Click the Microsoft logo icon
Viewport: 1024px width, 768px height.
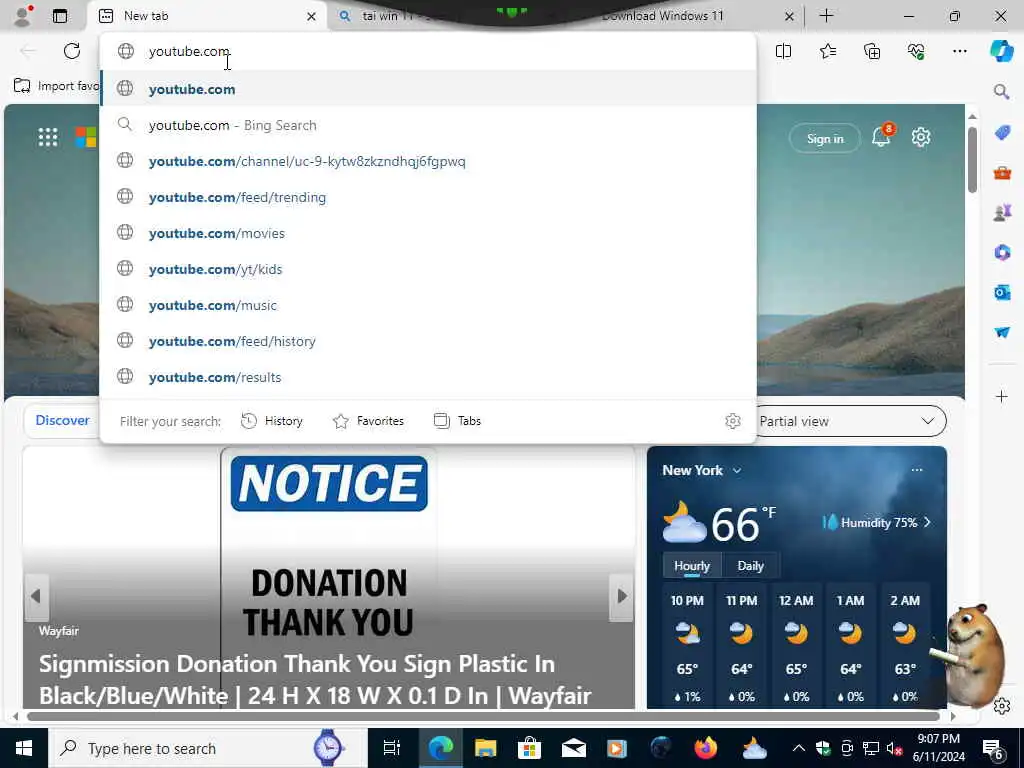86,137
